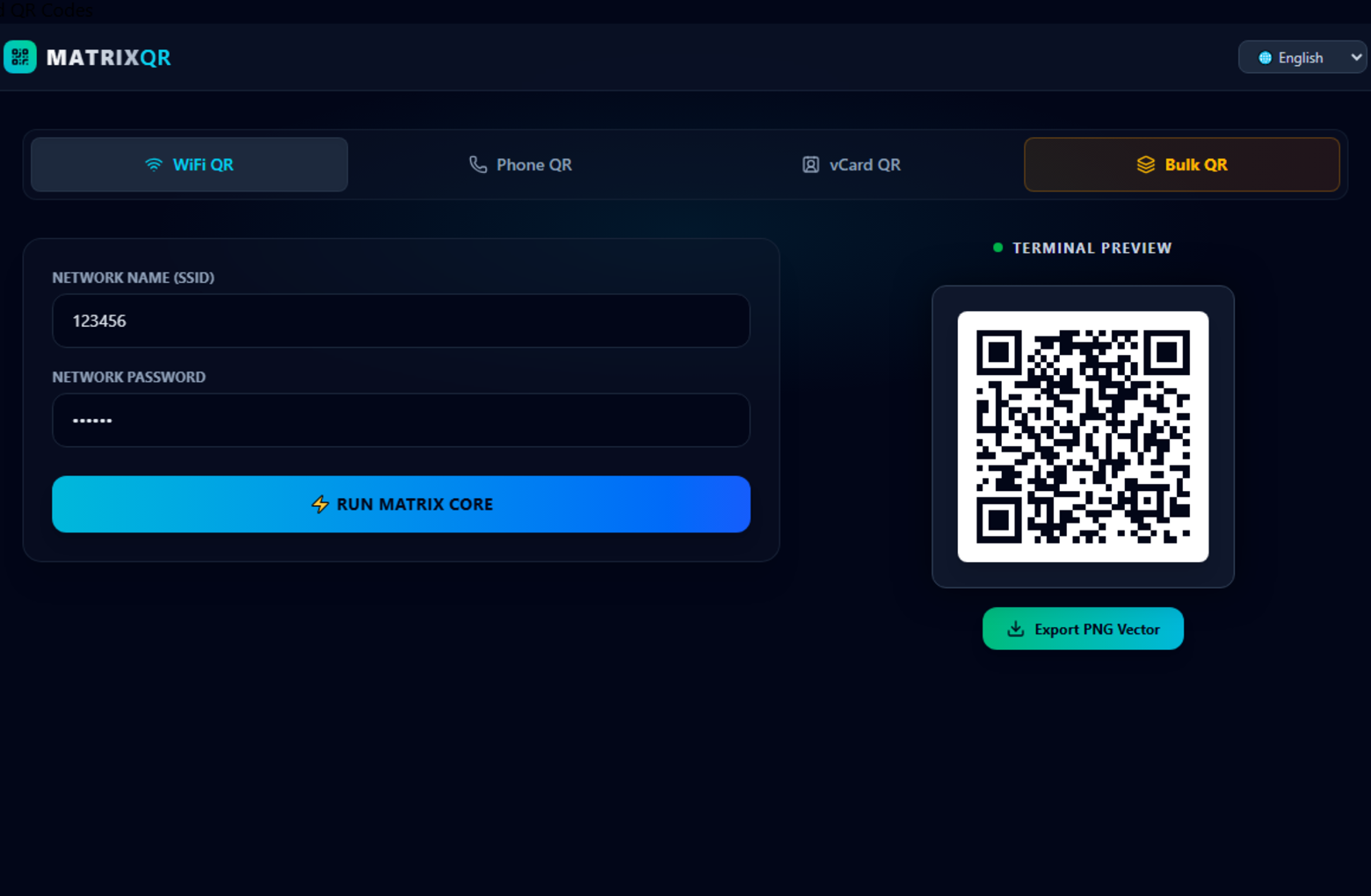Focus the Network Password field
This screenshot has width=1371, height=896.
pos(401,420)
